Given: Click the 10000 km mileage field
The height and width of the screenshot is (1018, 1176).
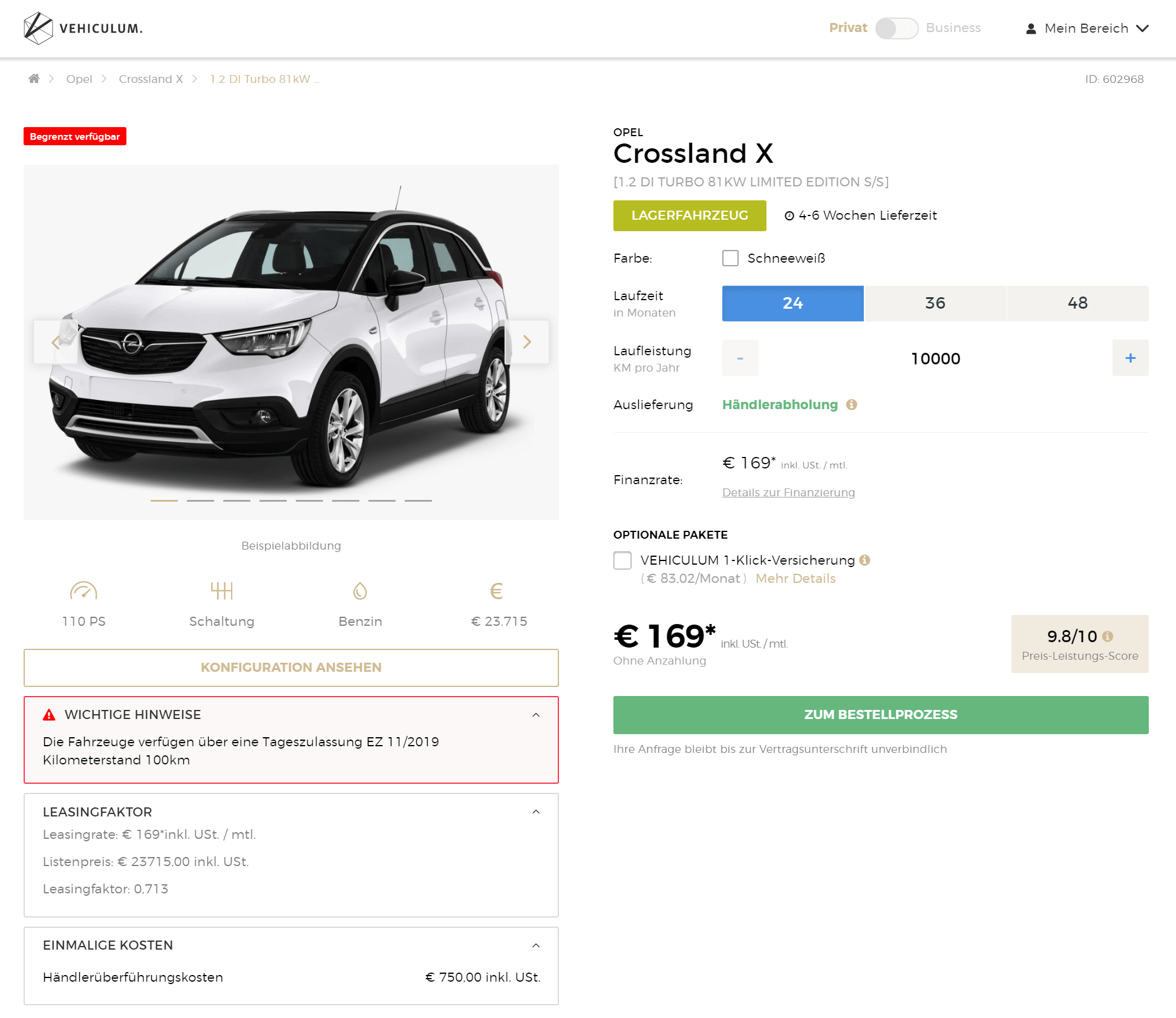Looking at the screenshot, I should [x=935, y=358].
